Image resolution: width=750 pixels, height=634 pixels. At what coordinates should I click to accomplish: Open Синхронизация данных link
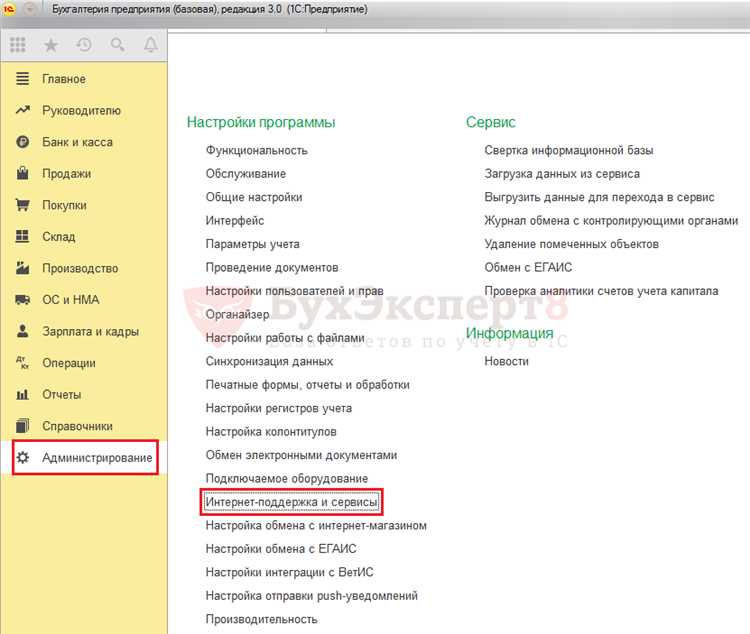[269, 361]
